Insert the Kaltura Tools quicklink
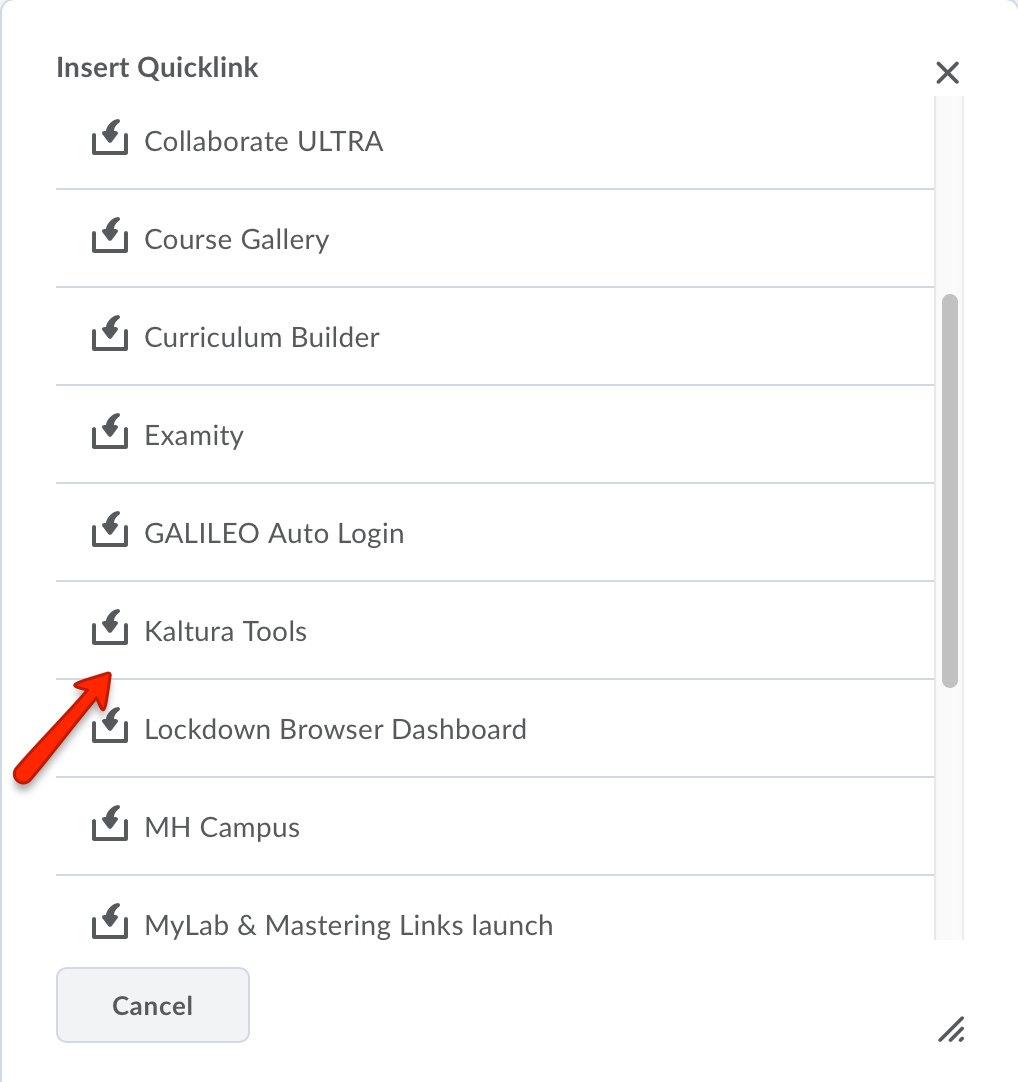The height and width of the screenshot is (1082, 1018). [226, 631]
